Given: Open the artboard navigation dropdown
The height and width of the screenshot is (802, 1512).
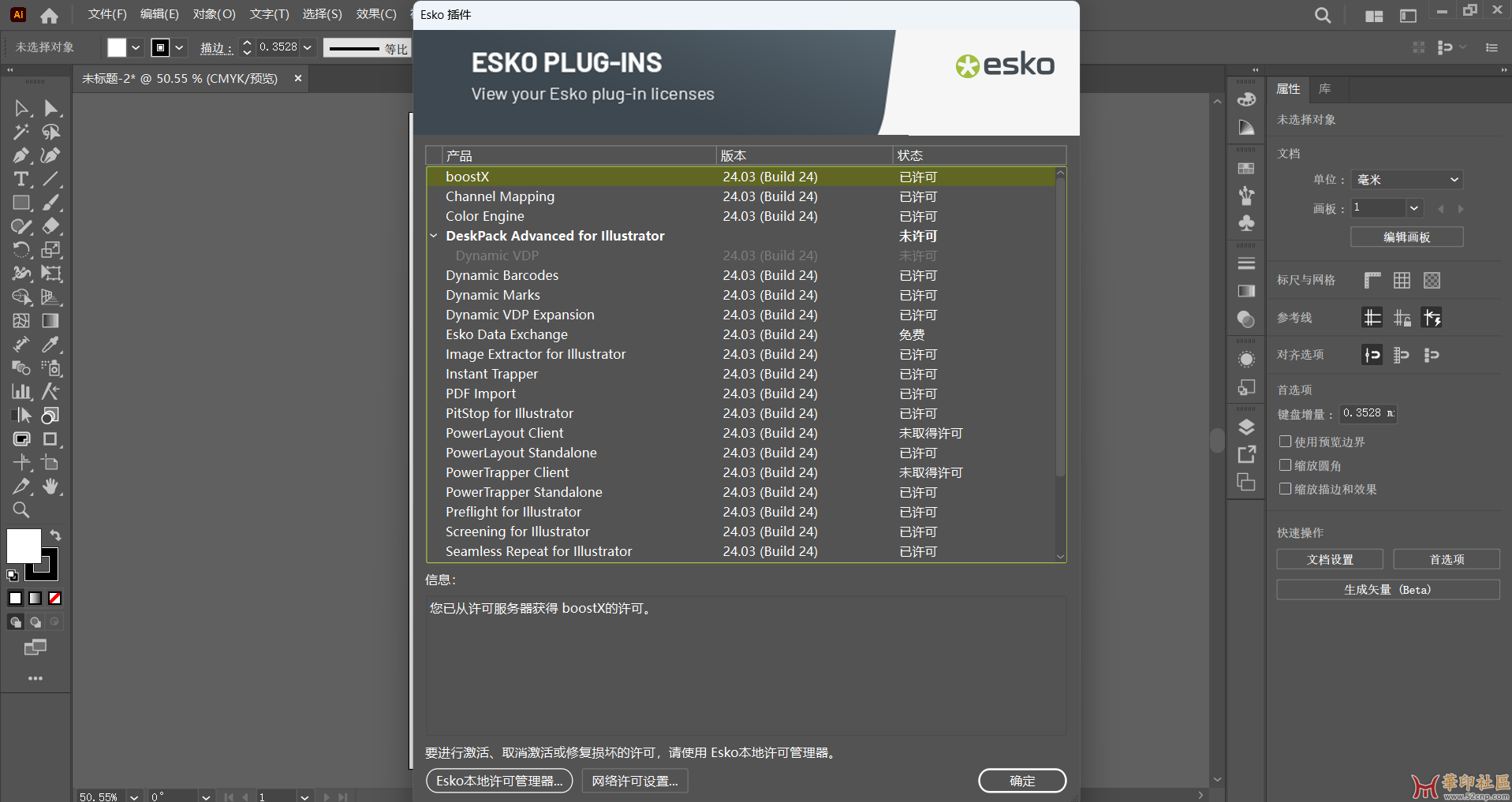Looking at the screenshot, I should [x=304, y=796].
